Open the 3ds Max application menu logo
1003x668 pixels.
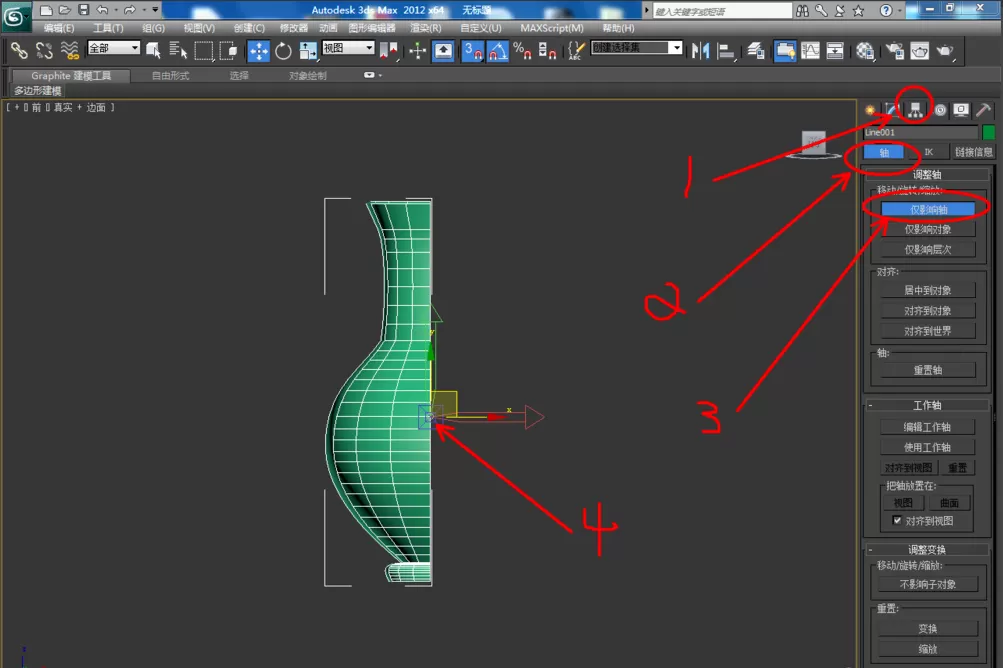(15, 16)
